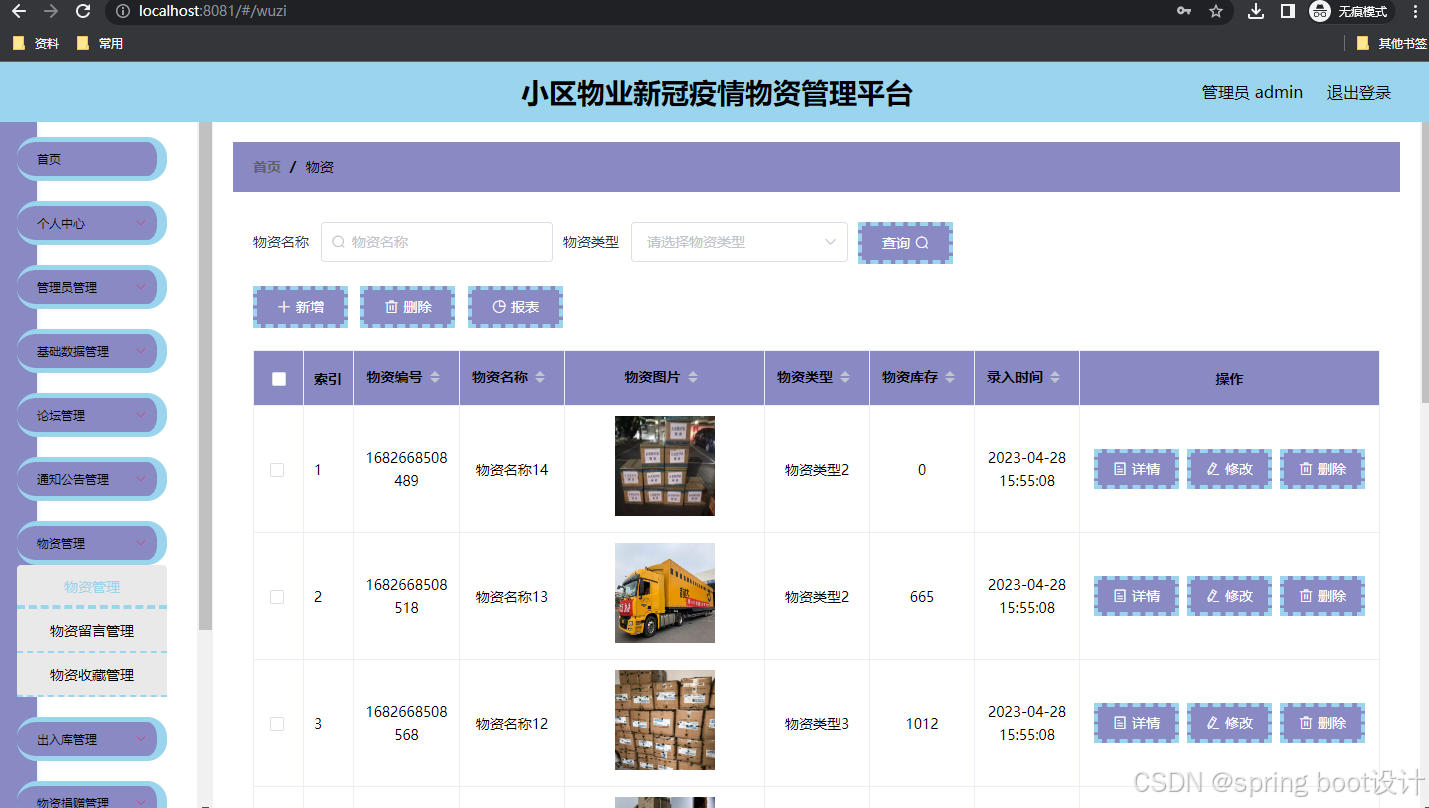View 详情 for 物资名称12
This screenshot has width=1429, height=808.
point(1137,723)
